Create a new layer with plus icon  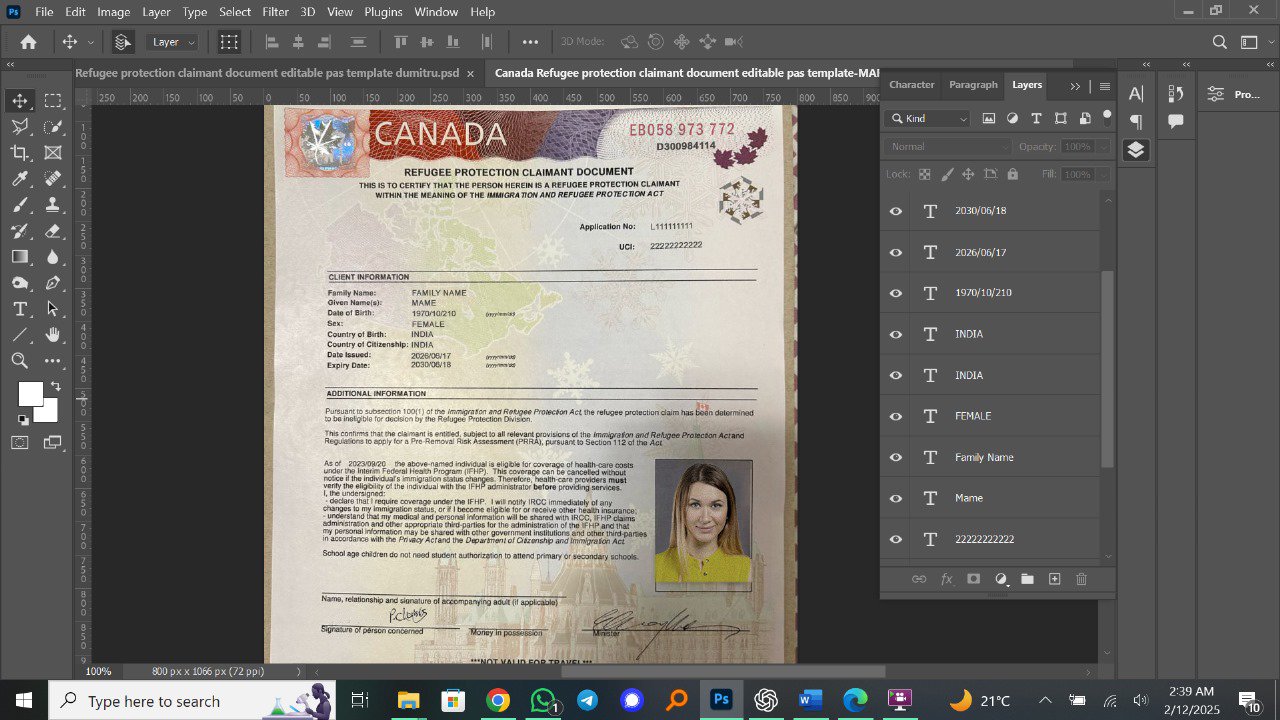click(x=1054, y=579)
